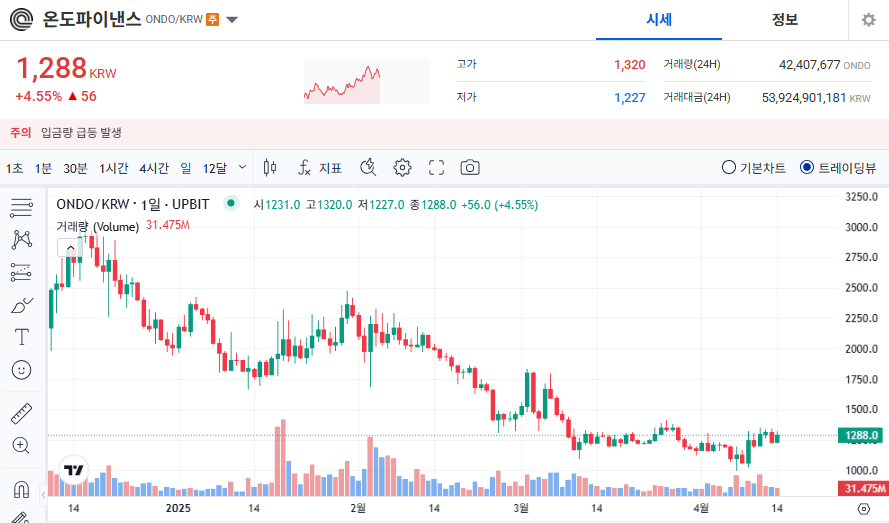Select the 30분 timeframe
Viewport: 889px width, 523px height.
75,168
